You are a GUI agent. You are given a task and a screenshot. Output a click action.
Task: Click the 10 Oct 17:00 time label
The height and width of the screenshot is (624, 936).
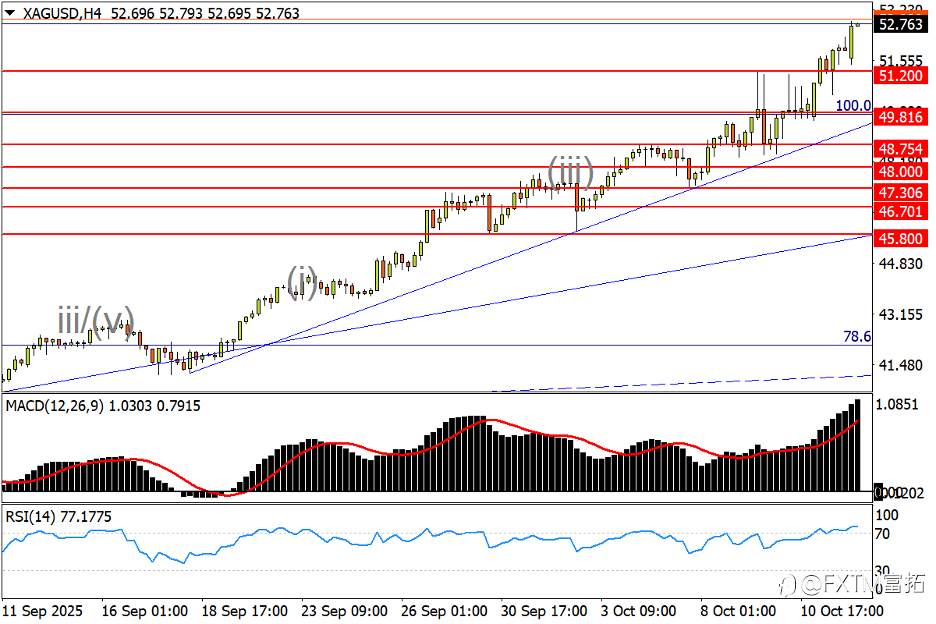click(842, 611)
